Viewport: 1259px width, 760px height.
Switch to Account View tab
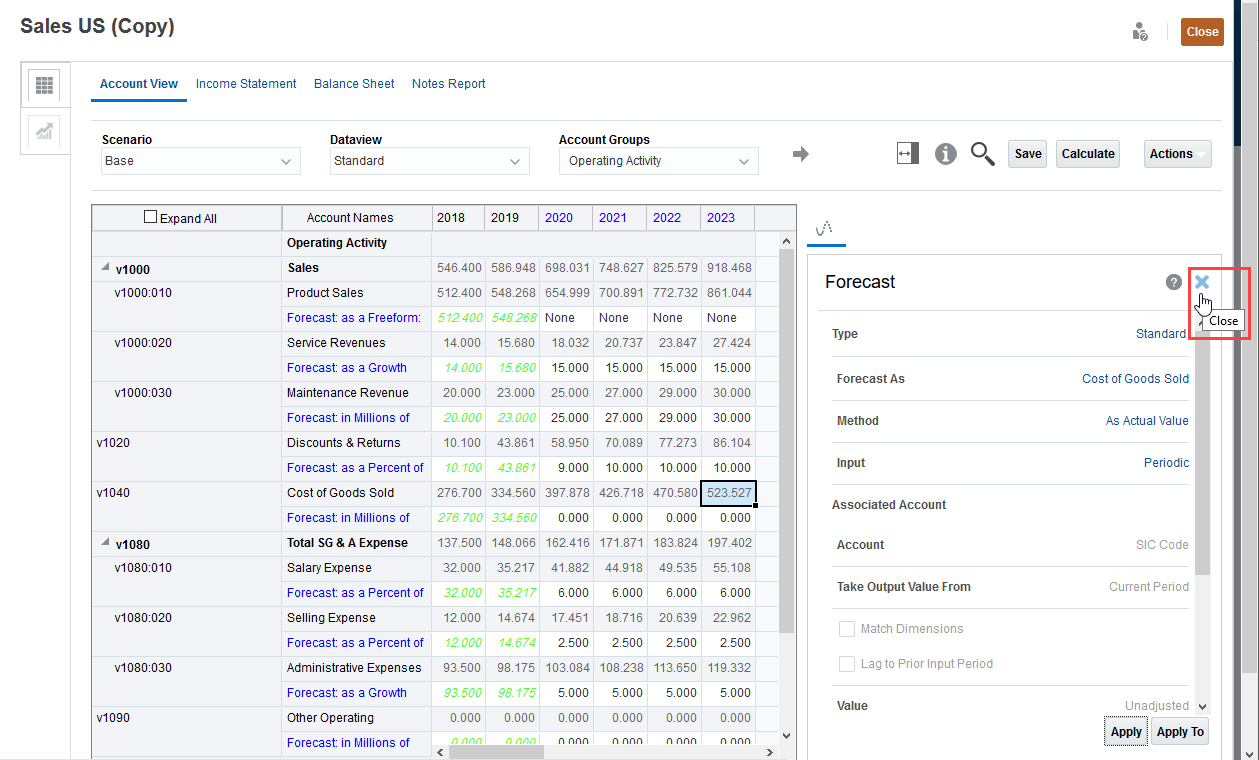[x=139, y=84]
